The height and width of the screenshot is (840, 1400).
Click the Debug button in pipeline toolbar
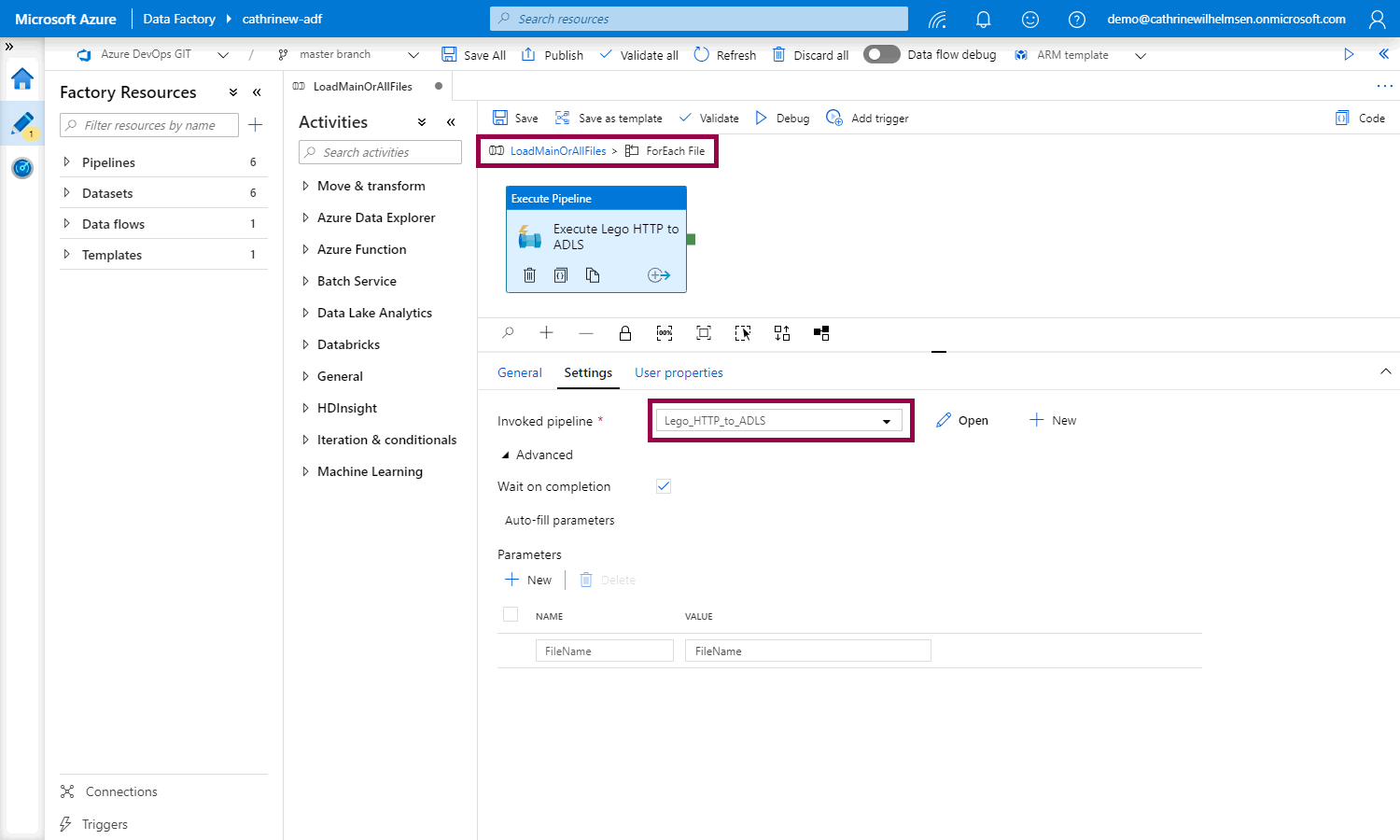[x=782, y=119]
